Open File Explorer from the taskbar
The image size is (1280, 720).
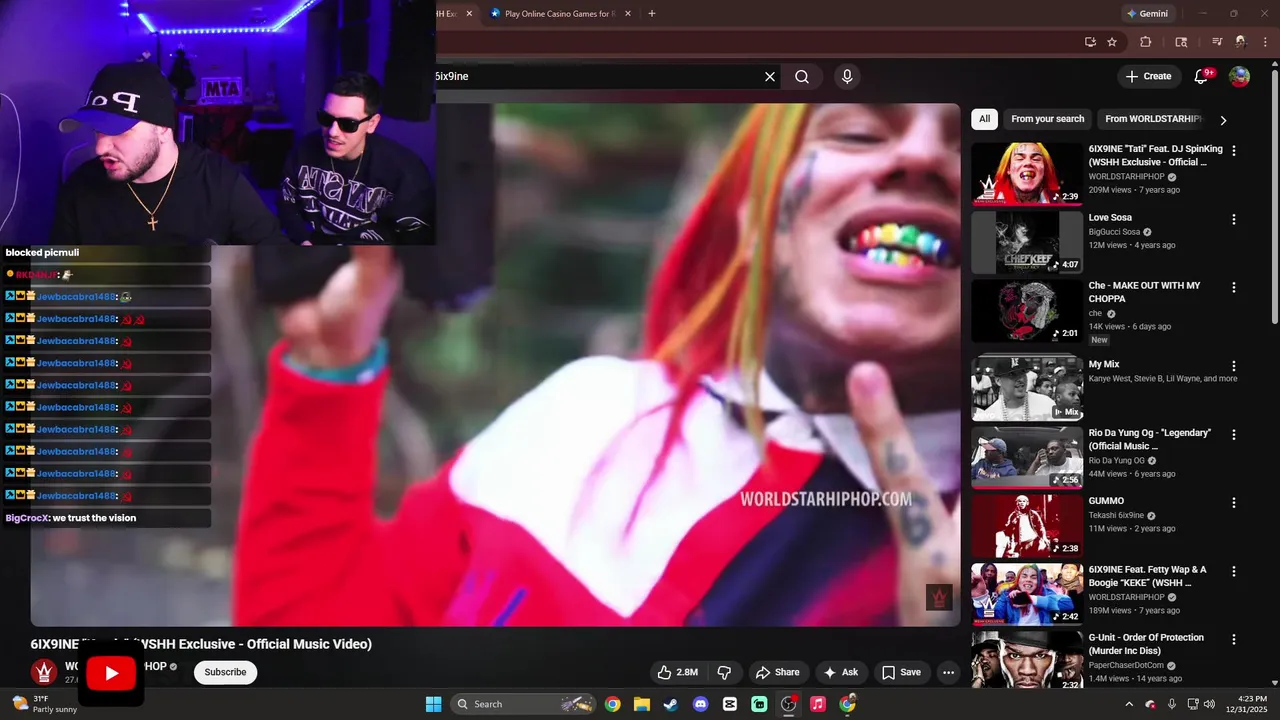[642, 704]
